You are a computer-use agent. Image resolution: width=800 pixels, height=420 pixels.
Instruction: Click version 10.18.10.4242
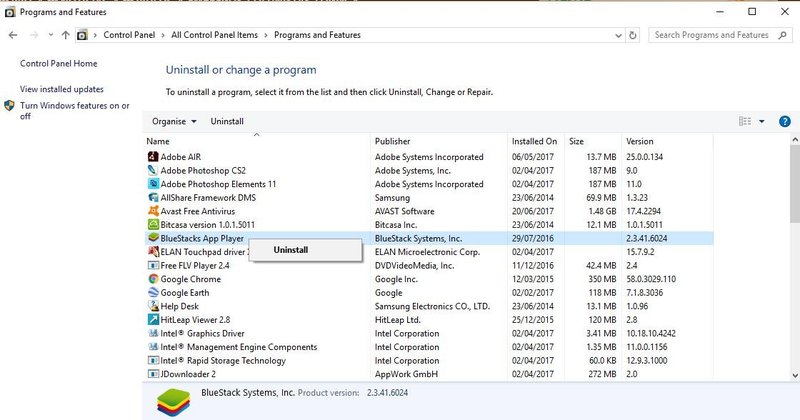(x=651, y=333)
